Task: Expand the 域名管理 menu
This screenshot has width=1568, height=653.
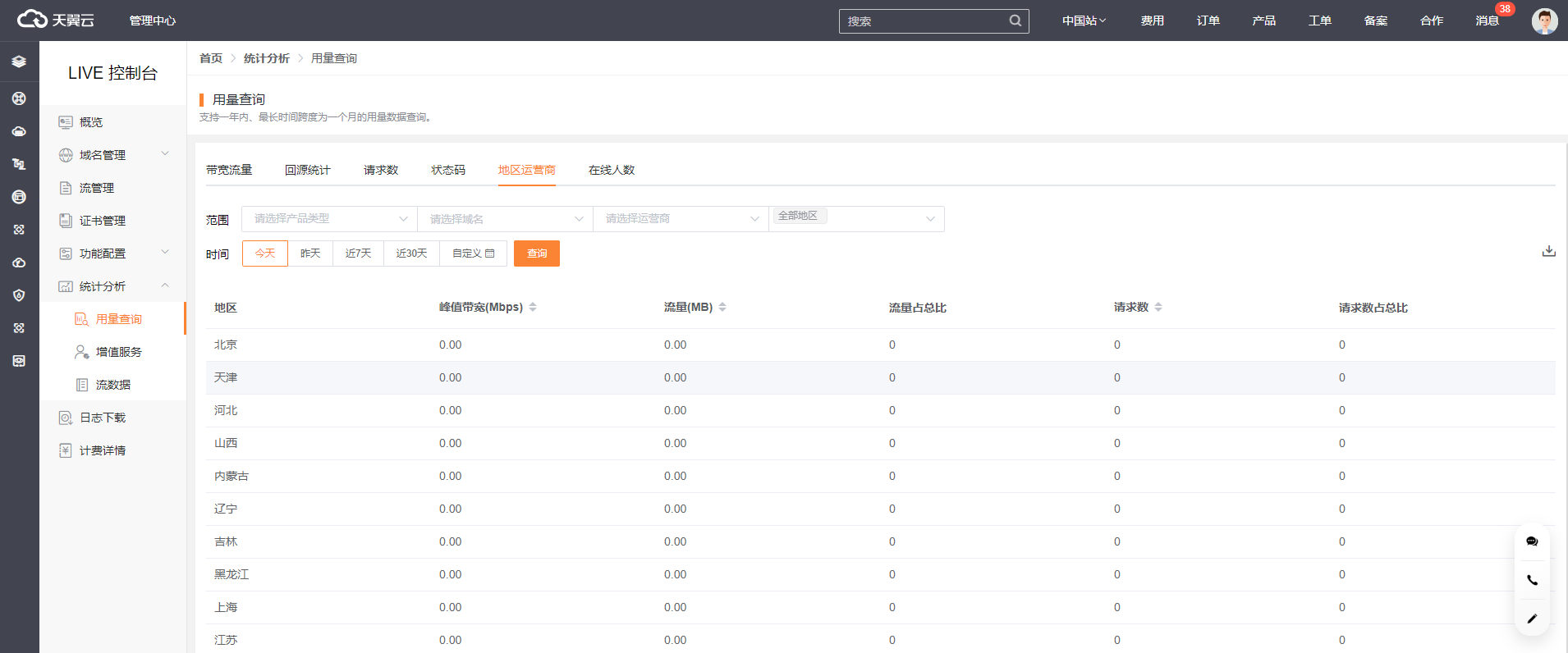Action: 112,155
